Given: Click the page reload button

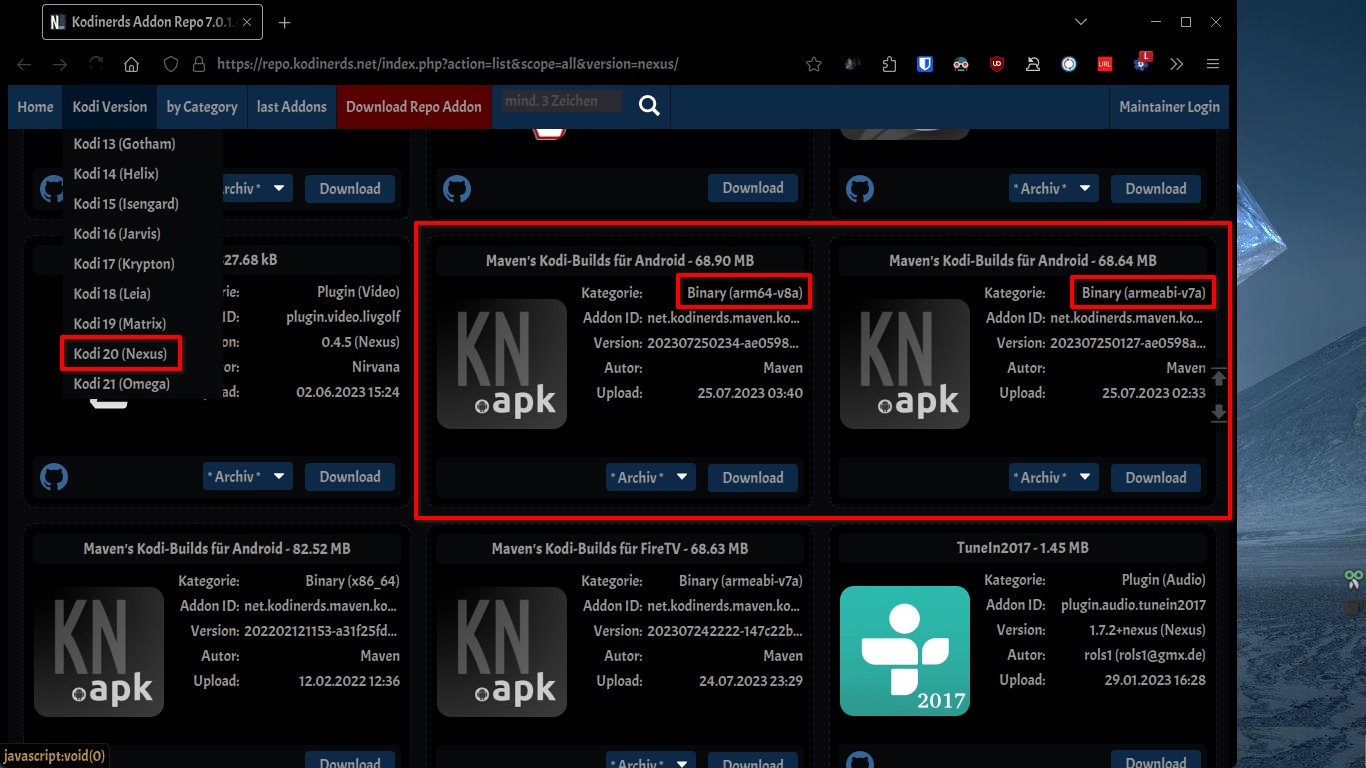Looking at the screenshot, I should pos(96,64).
